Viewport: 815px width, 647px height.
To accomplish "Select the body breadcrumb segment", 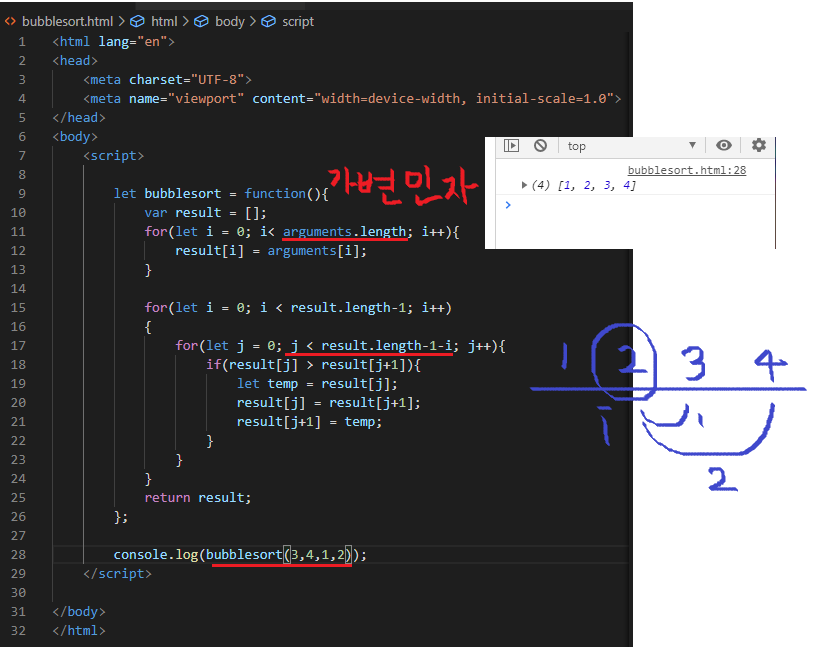I will click(230, 21).
